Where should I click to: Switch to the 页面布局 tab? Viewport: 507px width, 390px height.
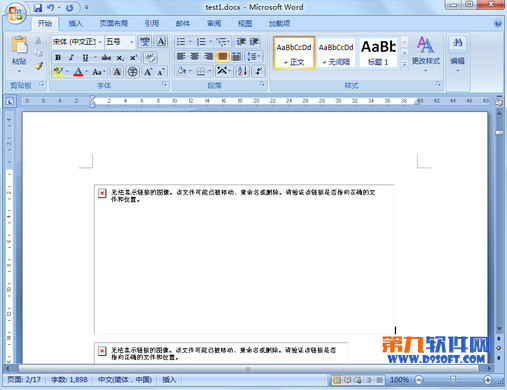114,23
